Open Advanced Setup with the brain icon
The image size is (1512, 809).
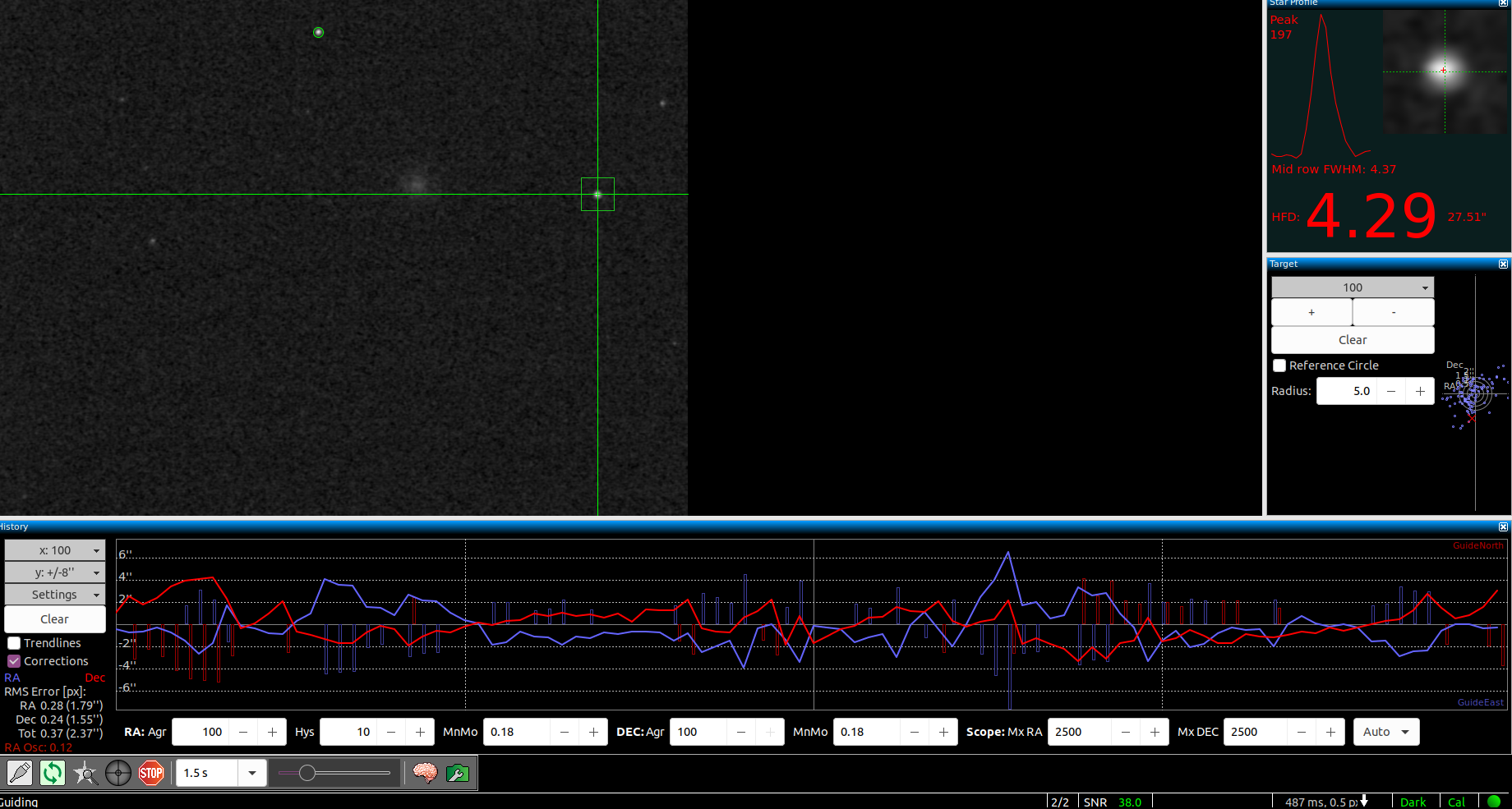pos(425,773)
